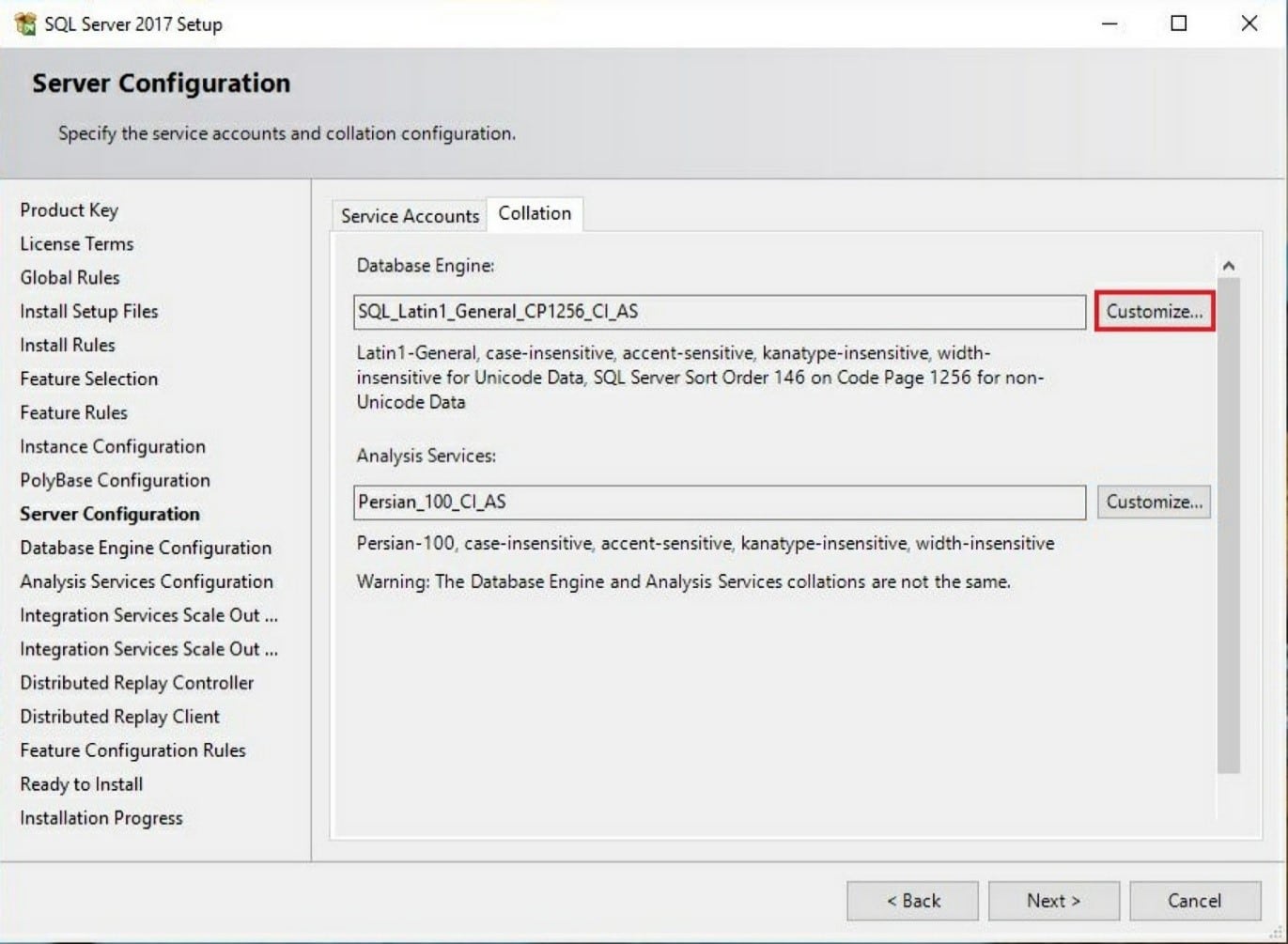The height and width of the screenshot is (944, 1288).
Task: Select Analysis Services Configuration step
Action: coord(147,582)
